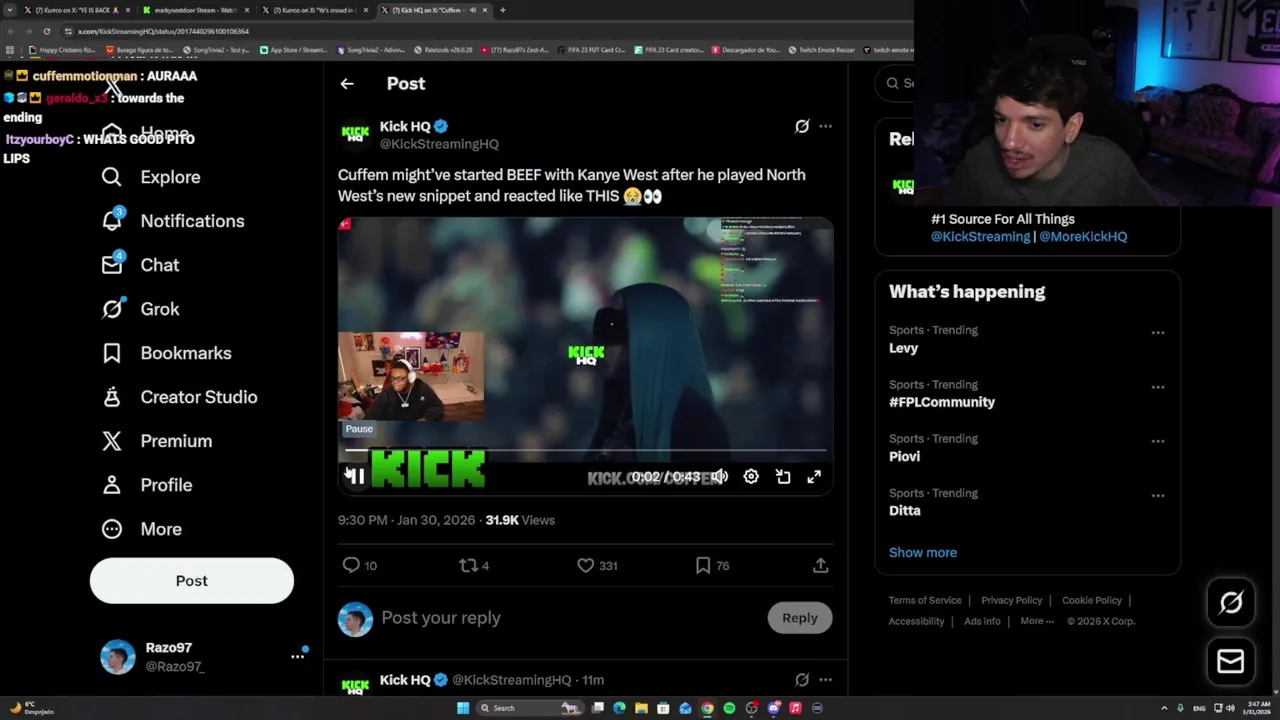Open Grok in the X sidebar
1280x720 pixels.
[x=140, y=309]
